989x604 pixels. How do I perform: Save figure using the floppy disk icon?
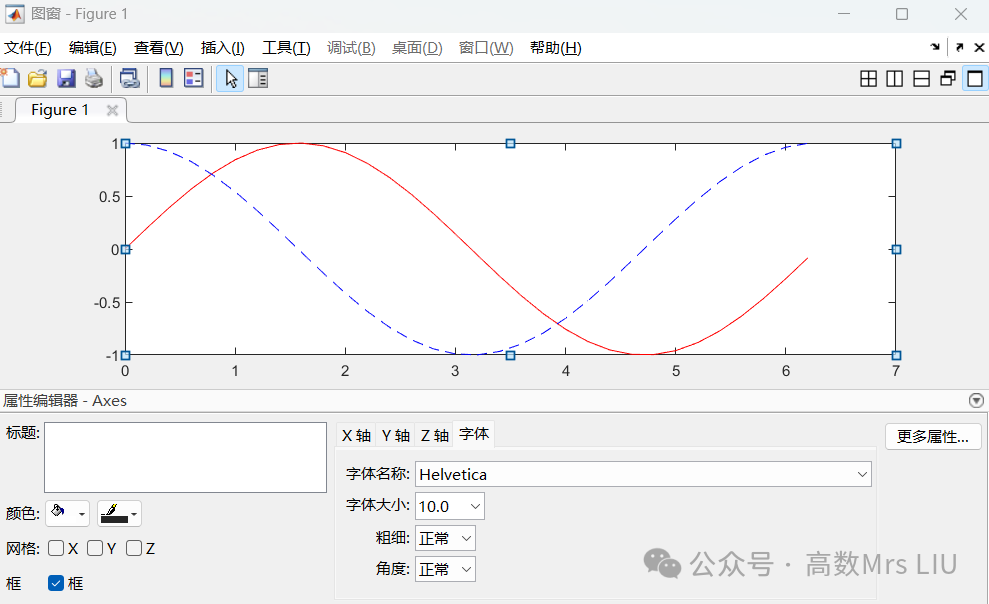(66, 78)
